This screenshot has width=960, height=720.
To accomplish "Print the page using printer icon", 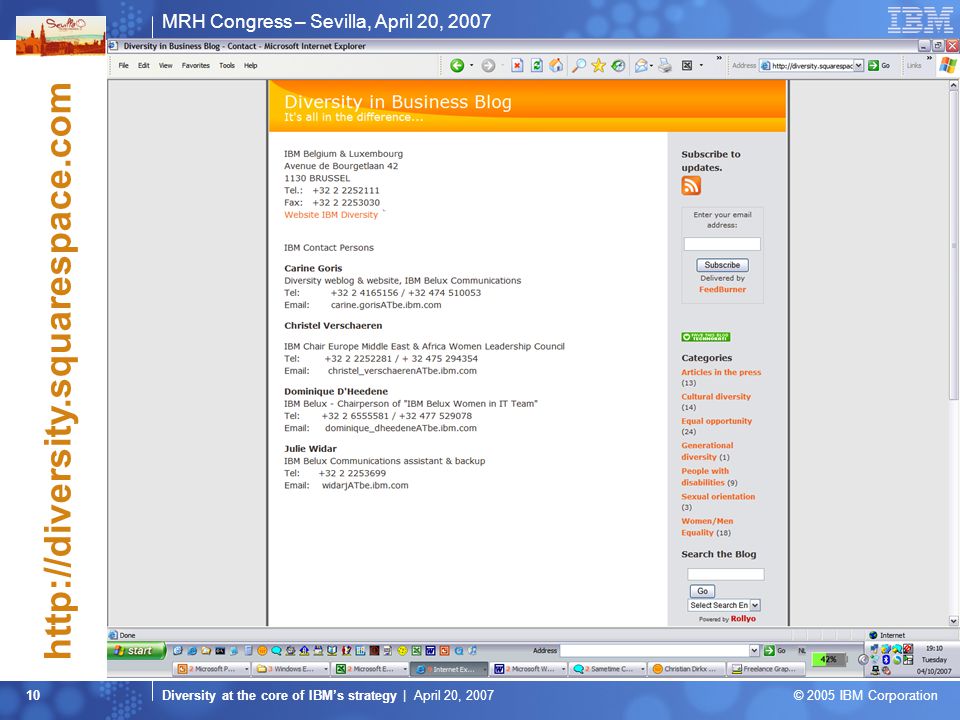I will click(665, 66).
